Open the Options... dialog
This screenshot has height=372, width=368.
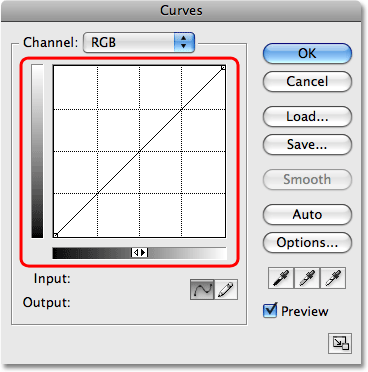point(307,242)
